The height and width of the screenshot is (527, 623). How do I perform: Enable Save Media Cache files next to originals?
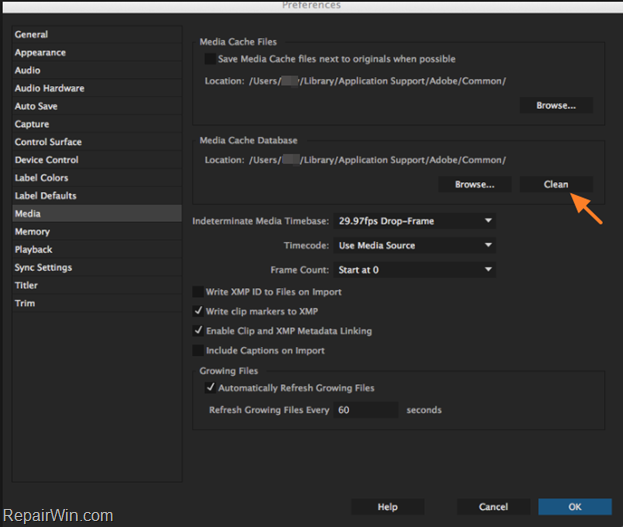tap(210, 59)
